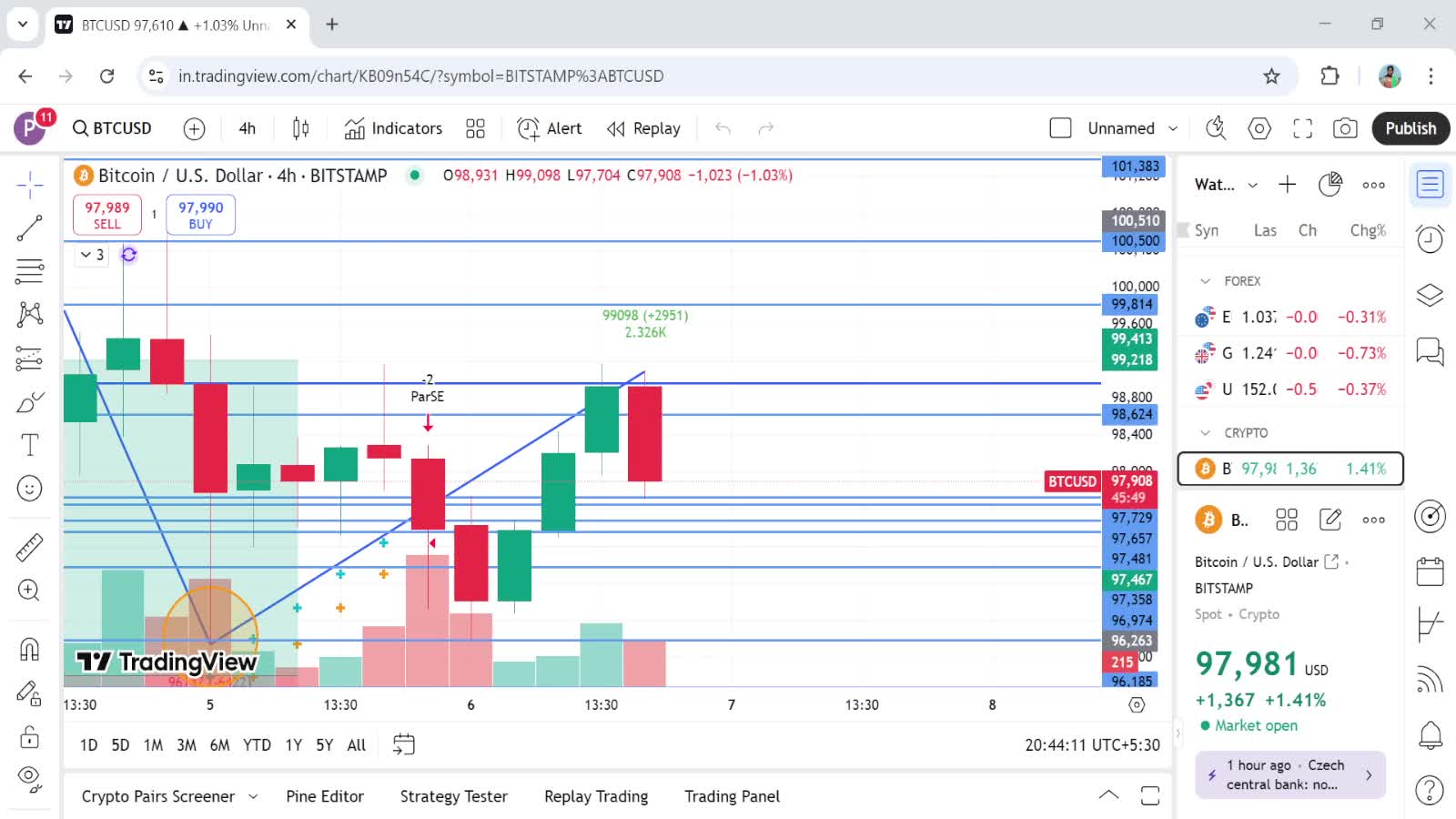Show All date range
This screenshot has width=1456, height=819.
(x=357, y=745)
